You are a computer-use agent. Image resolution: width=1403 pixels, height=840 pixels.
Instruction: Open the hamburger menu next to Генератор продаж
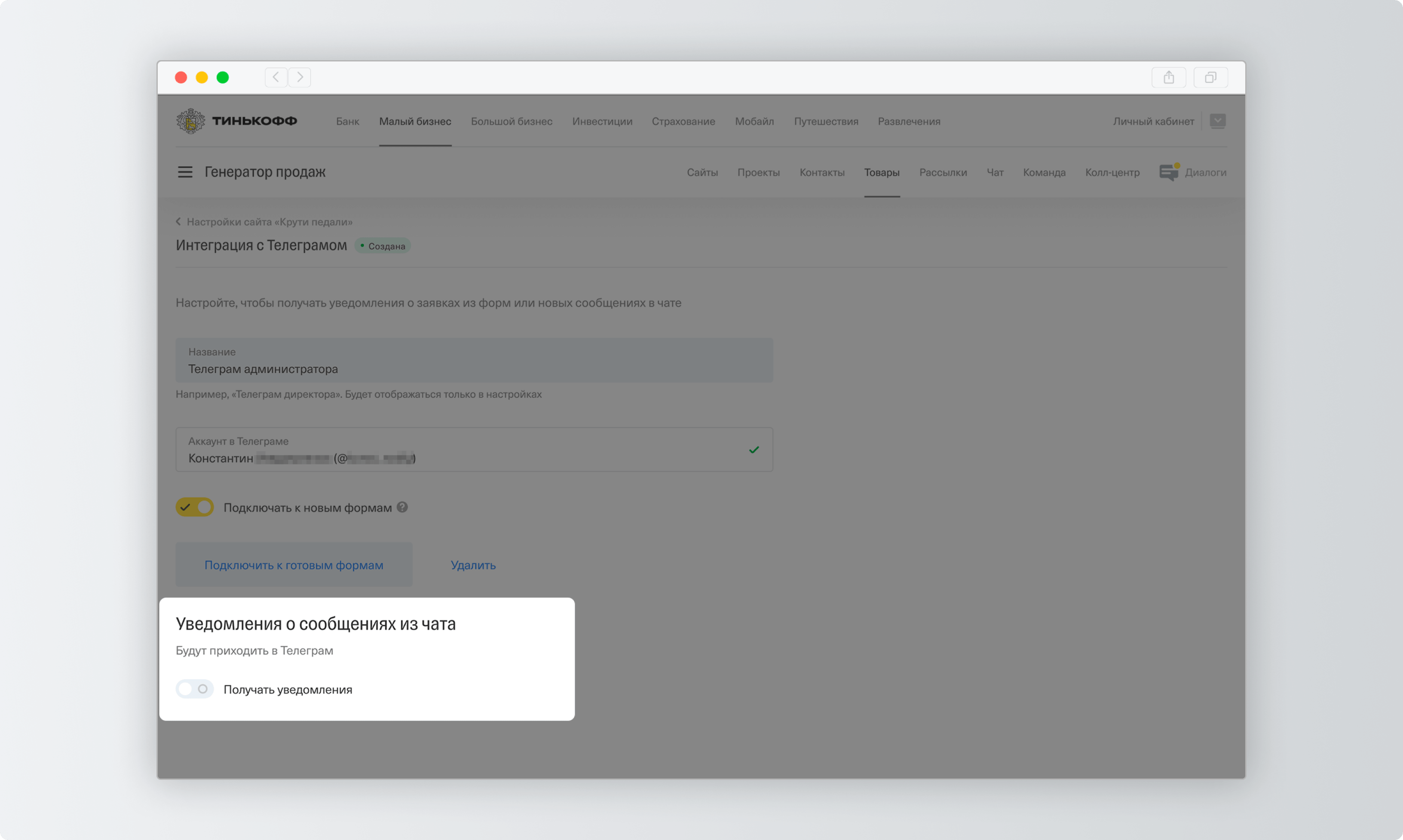tap(185, 172)
